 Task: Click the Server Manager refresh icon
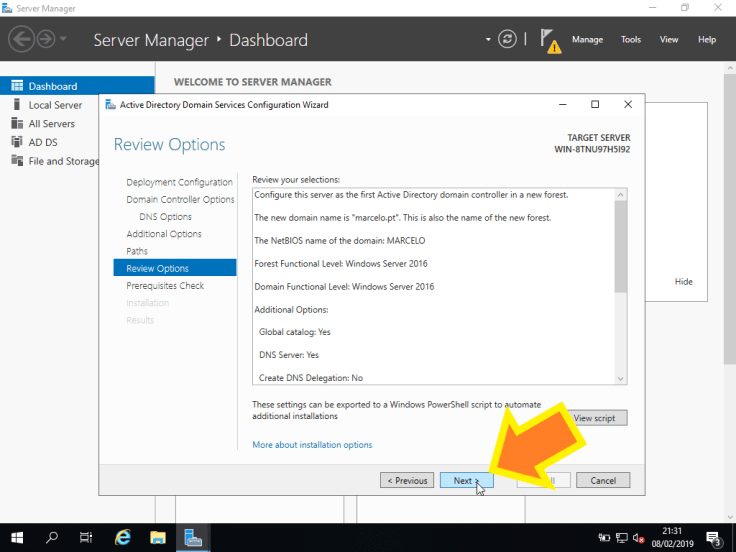tap(508, 40)
